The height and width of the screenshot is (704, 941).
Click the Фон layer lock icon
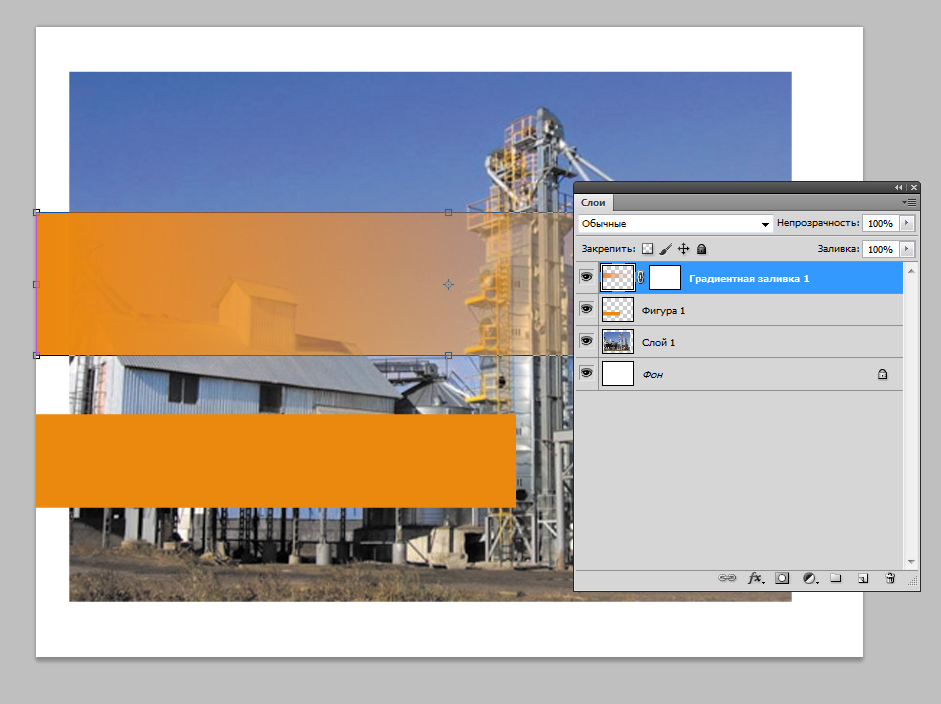tap(882, 374)
